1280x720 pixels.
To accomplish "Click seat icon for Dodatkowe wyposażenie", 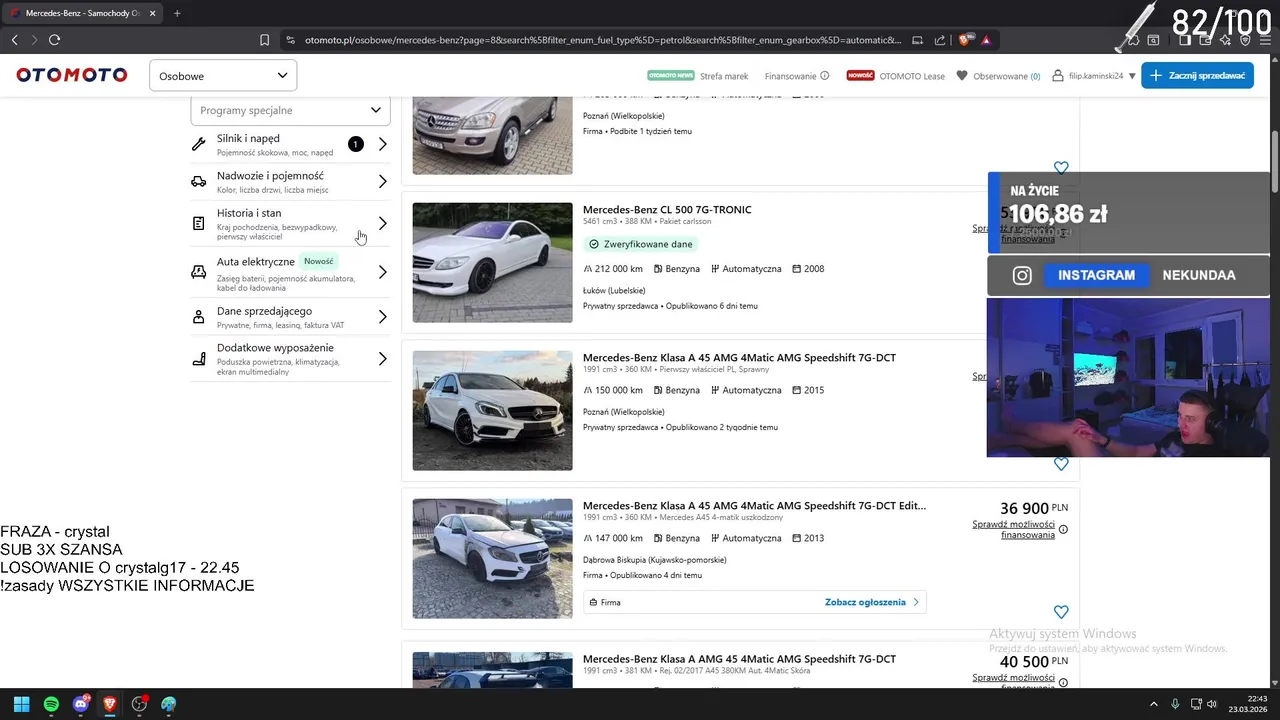I will pos(198,359).
